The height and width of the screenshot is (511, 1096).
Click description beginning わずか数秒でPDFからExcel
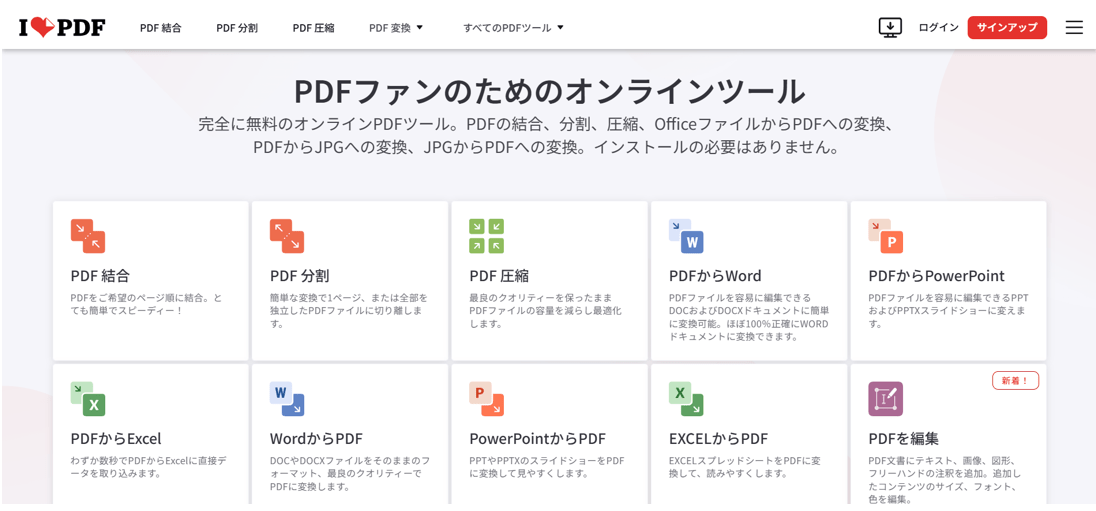tap(149, 467)
